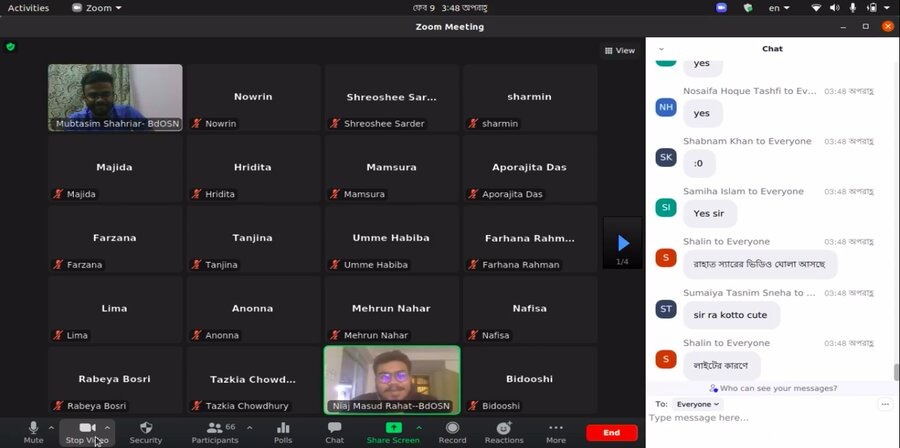Click the green Share Screen icon
The height and width of the screenshot is (448, 900).
[393, 428]
